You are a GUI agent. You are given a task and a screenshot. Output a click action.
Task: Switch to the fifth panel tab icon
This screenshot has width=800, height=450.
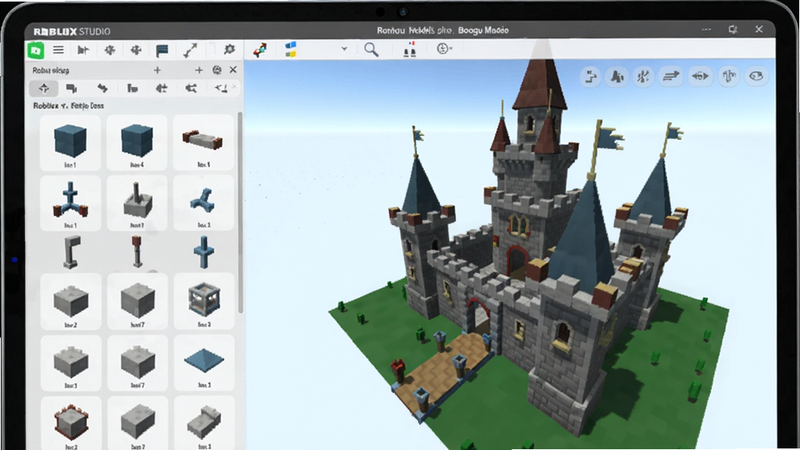pyautogui.click(x=162, y=89)
